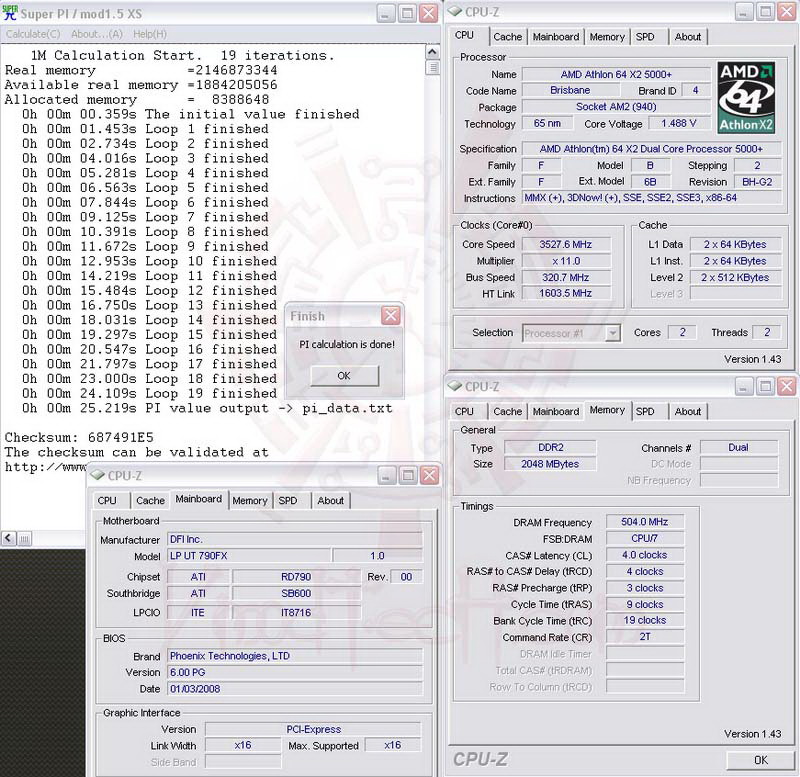Switch to About tab in top CPU-Z window
Screen dimensions: 800x777
687,37
